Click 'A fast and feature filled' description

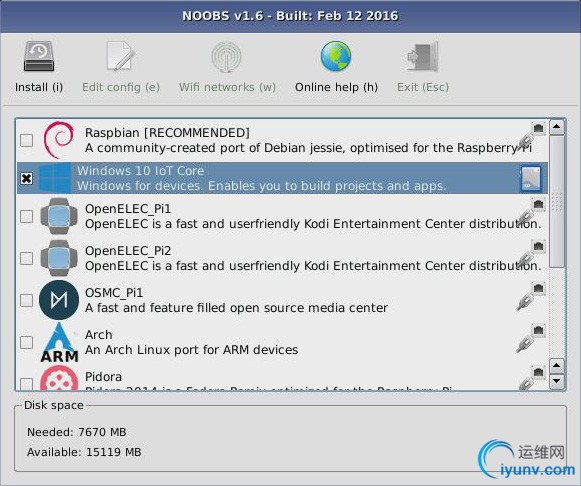(236, 308)
